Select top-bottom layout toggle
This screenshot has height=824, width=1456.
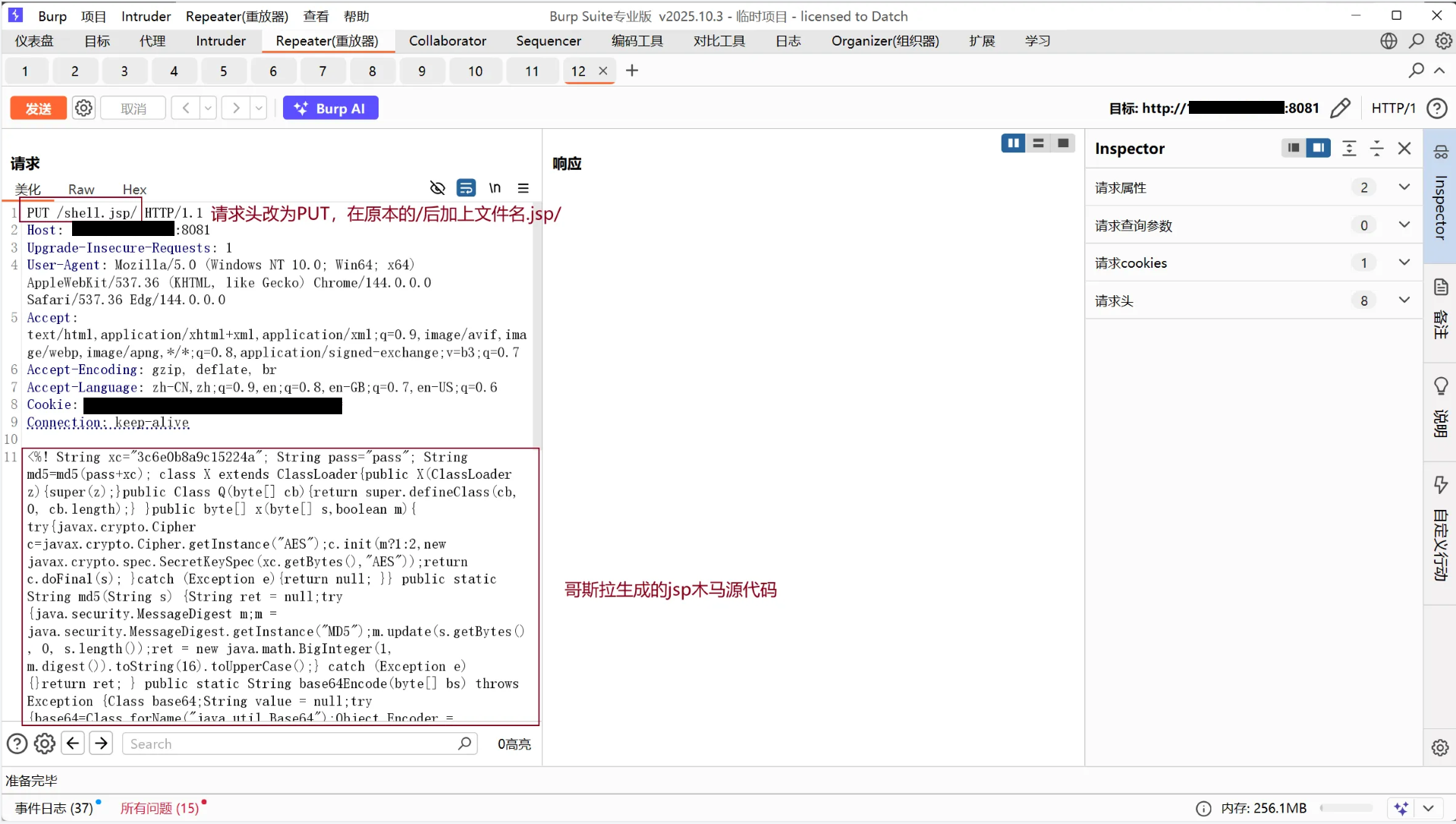coord(1038,143)
